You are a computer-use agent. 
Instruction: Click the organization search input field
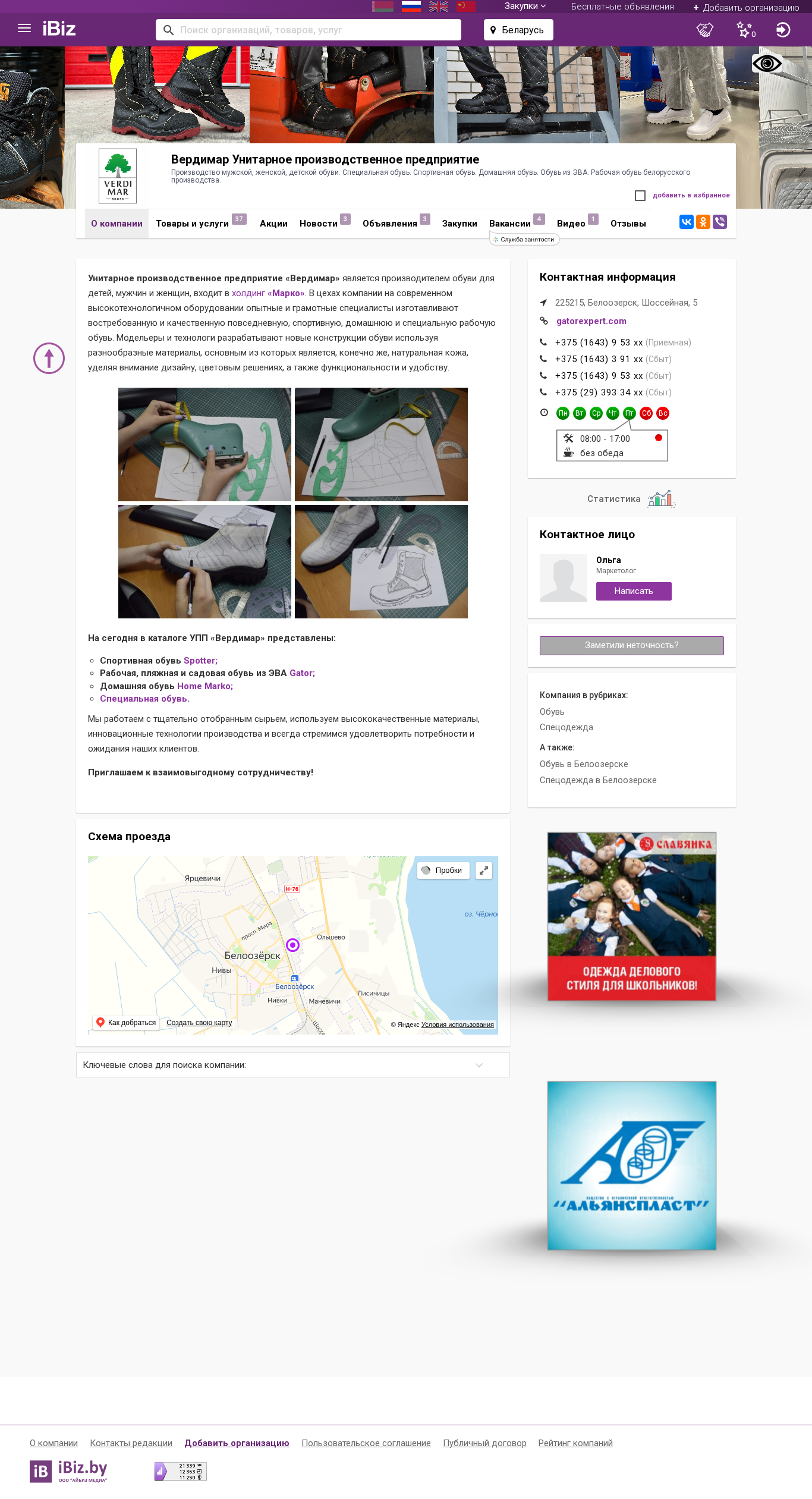(309, 30)
